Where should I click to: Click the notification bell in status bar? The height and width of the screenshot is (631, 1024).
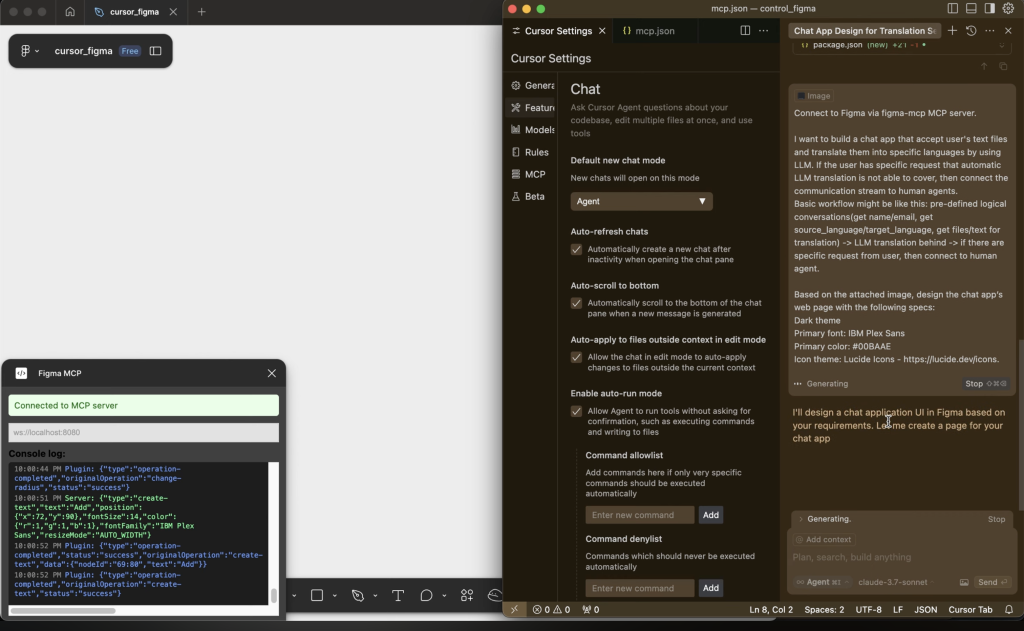(1009, 609)
